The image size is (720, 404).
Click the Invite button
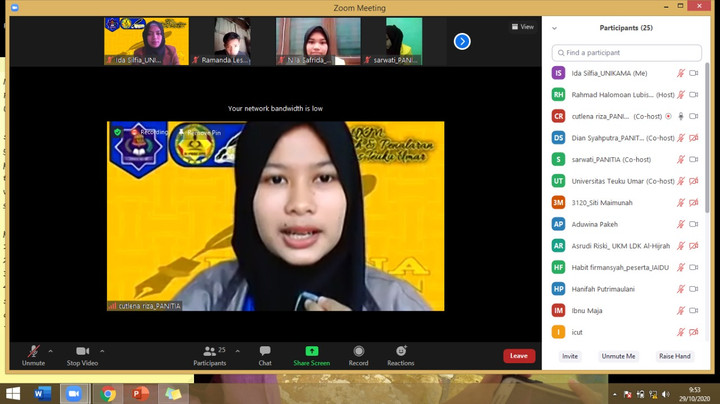[570, 356]
